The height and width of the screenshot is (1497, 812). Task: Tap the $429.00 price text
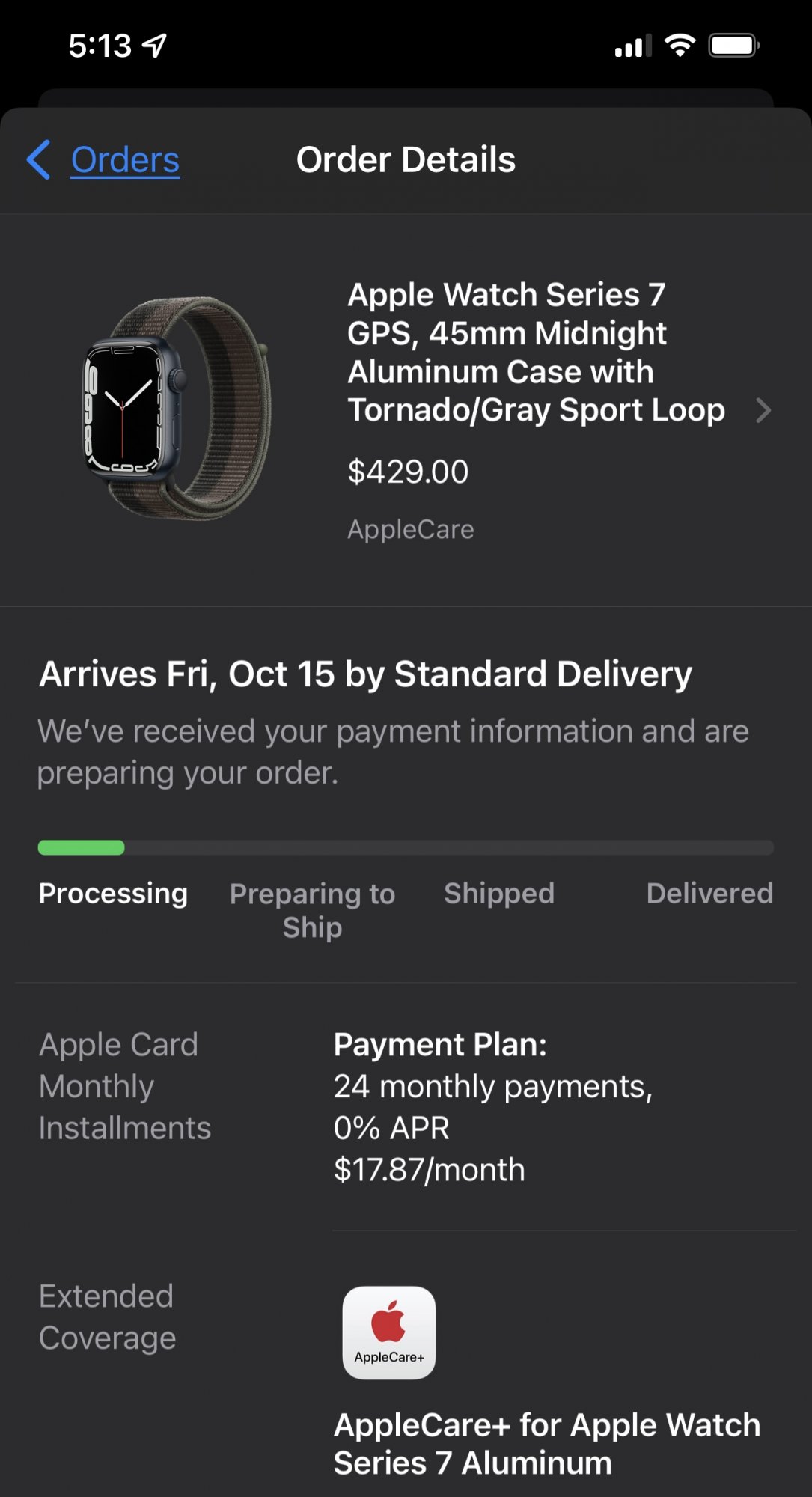click(x=408, y=472)
